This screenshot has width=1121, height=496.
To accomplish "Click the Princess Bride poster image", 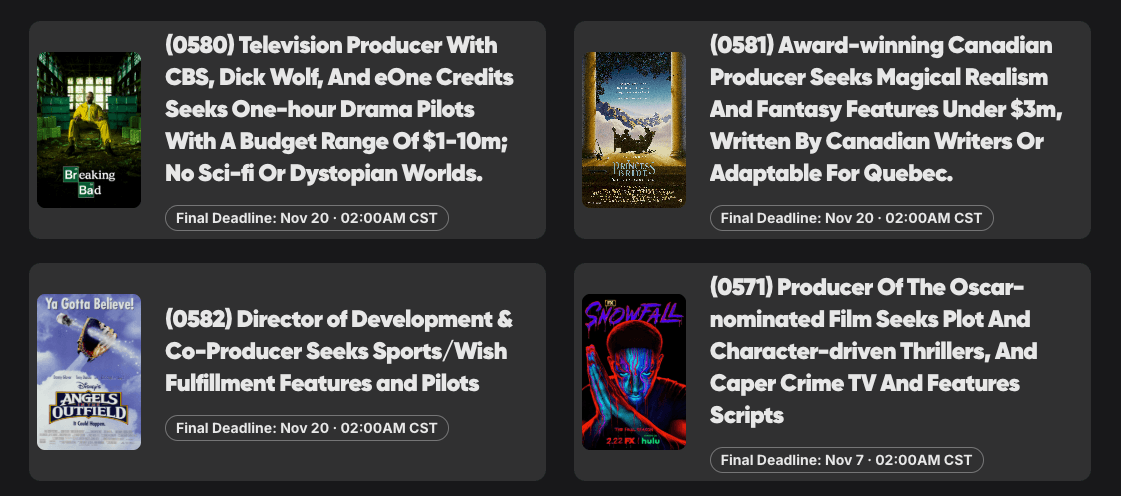I will point(634,130).
